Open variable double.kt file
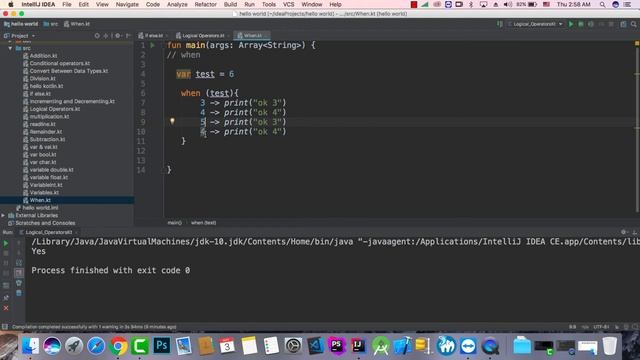The width and height of the screenshot is (640, 360). pos(51,170)
